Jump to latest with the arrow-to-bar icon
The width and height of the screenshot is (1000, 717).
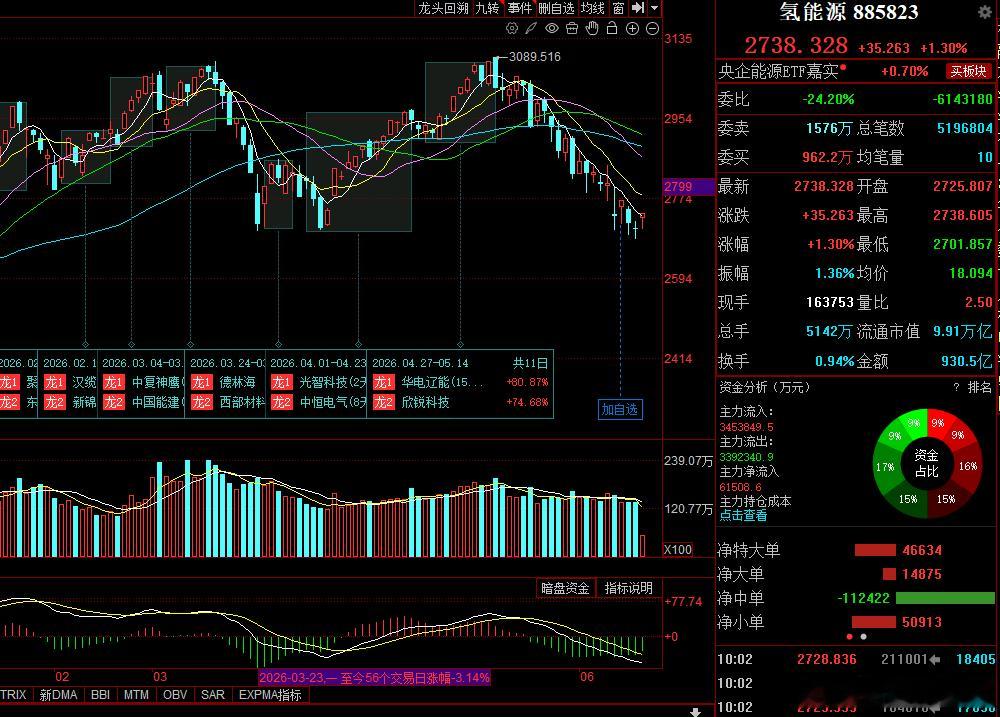(x=638, y=8)
